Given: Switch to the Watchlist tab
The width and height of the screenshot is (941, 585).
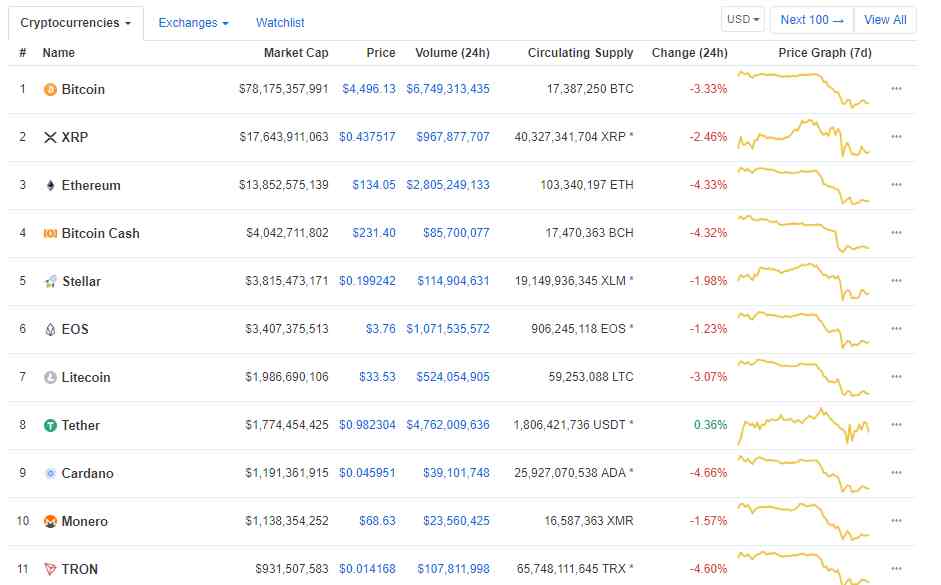Looking at the screenshot, I should click(280, 22).
